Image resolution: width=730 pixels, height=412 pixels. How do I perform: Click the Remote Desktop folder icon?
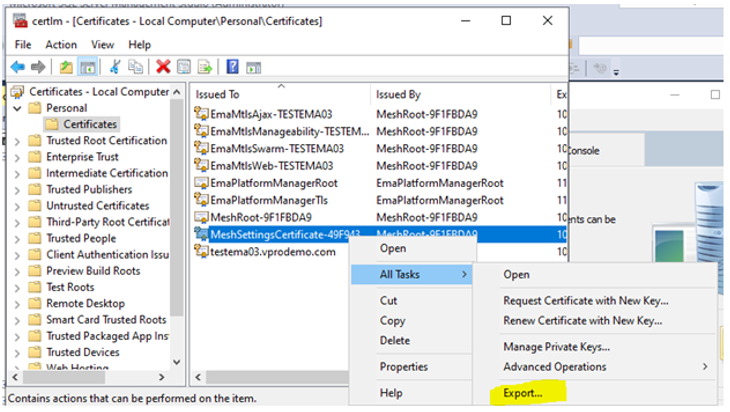click(35, 304)
